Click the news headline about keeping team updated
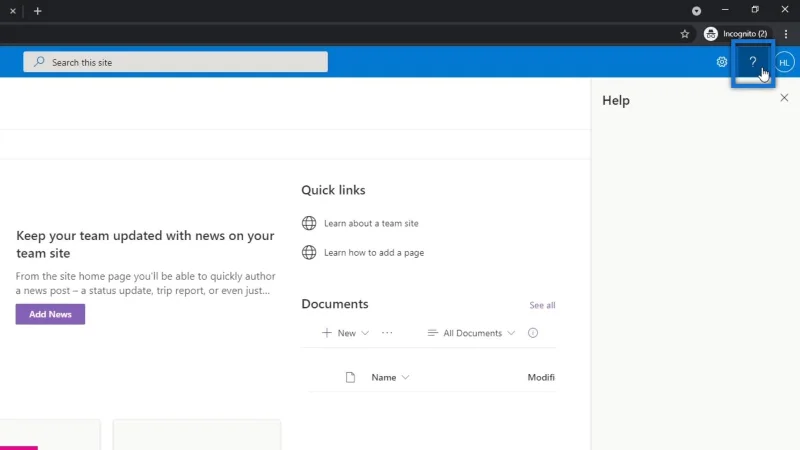800x450 pixels. pyautogui.click(x=145, y=244)
